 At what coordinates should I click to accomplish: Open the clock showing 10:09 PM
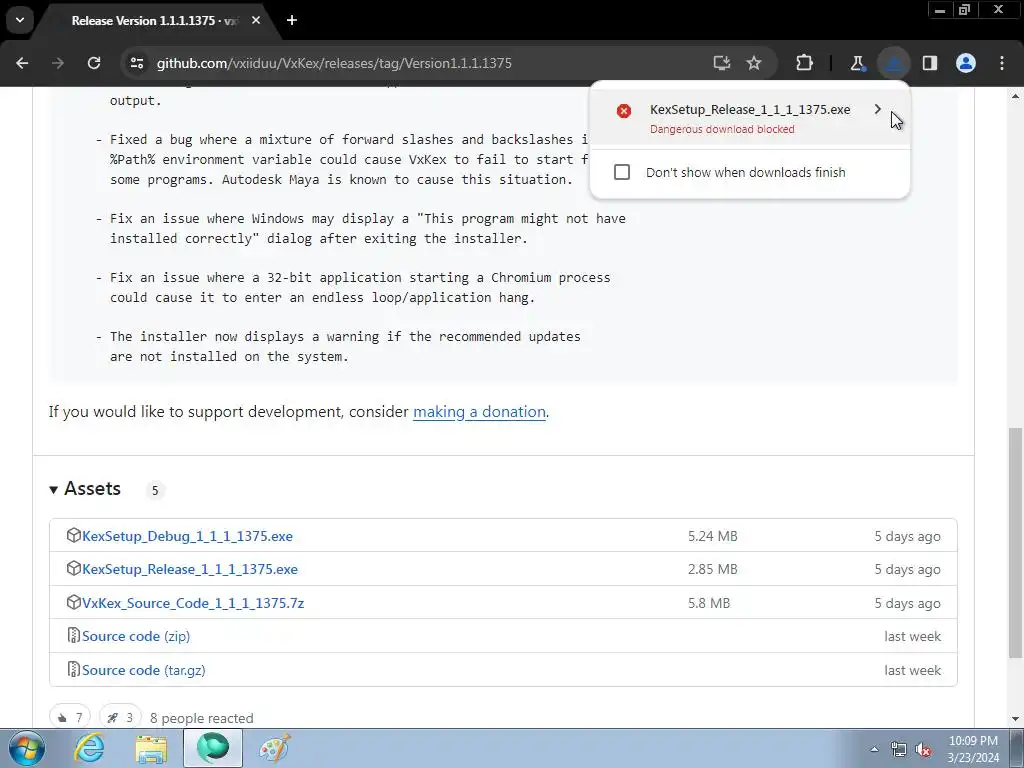[973, 749]
